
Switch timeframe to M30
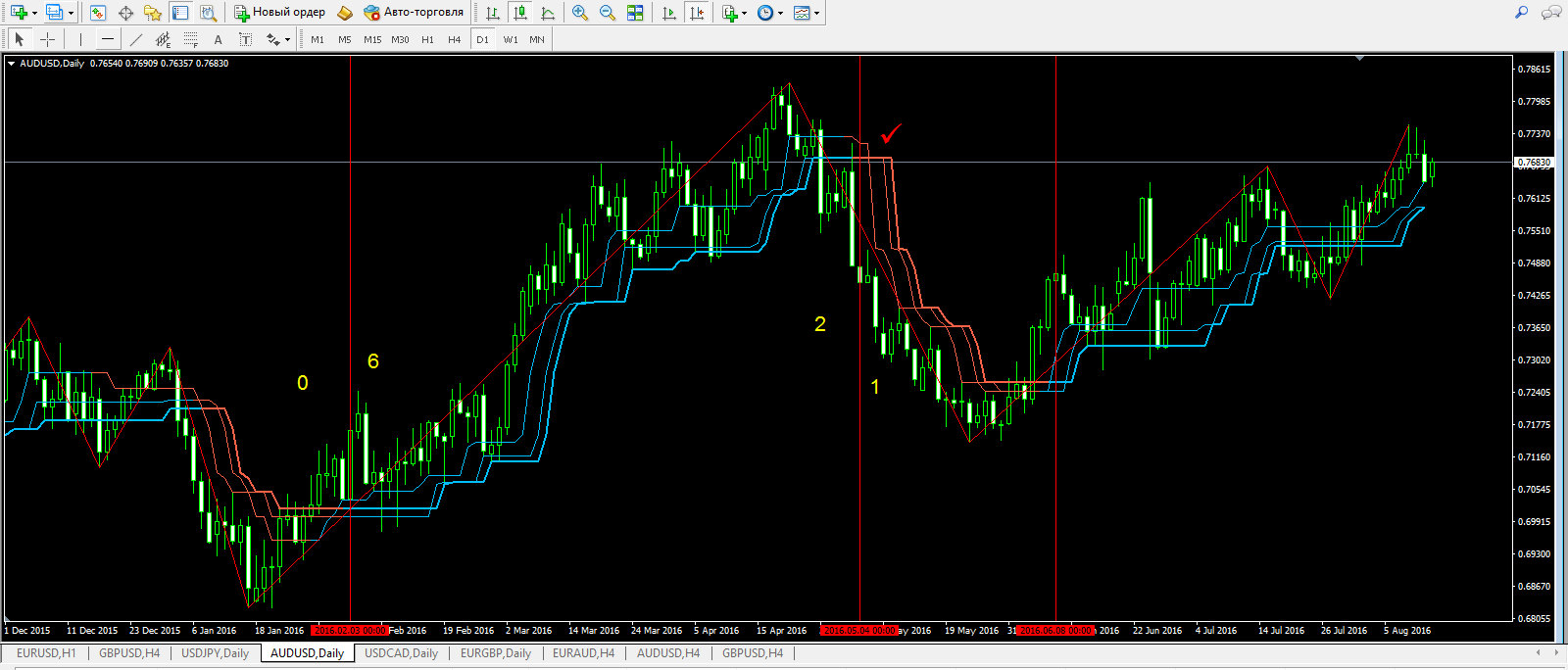400,39
